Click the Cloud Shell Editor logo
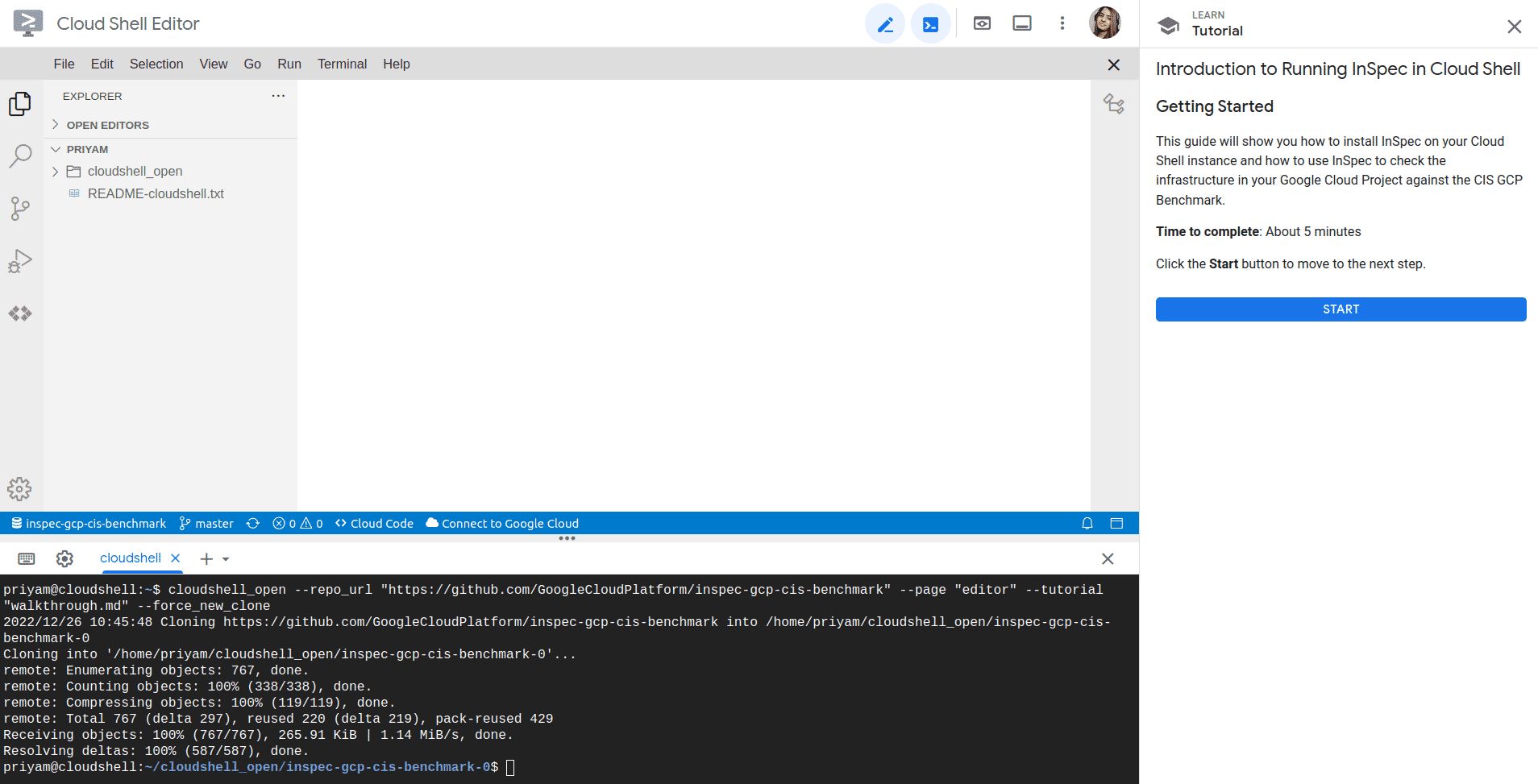 tap(28, 23)
